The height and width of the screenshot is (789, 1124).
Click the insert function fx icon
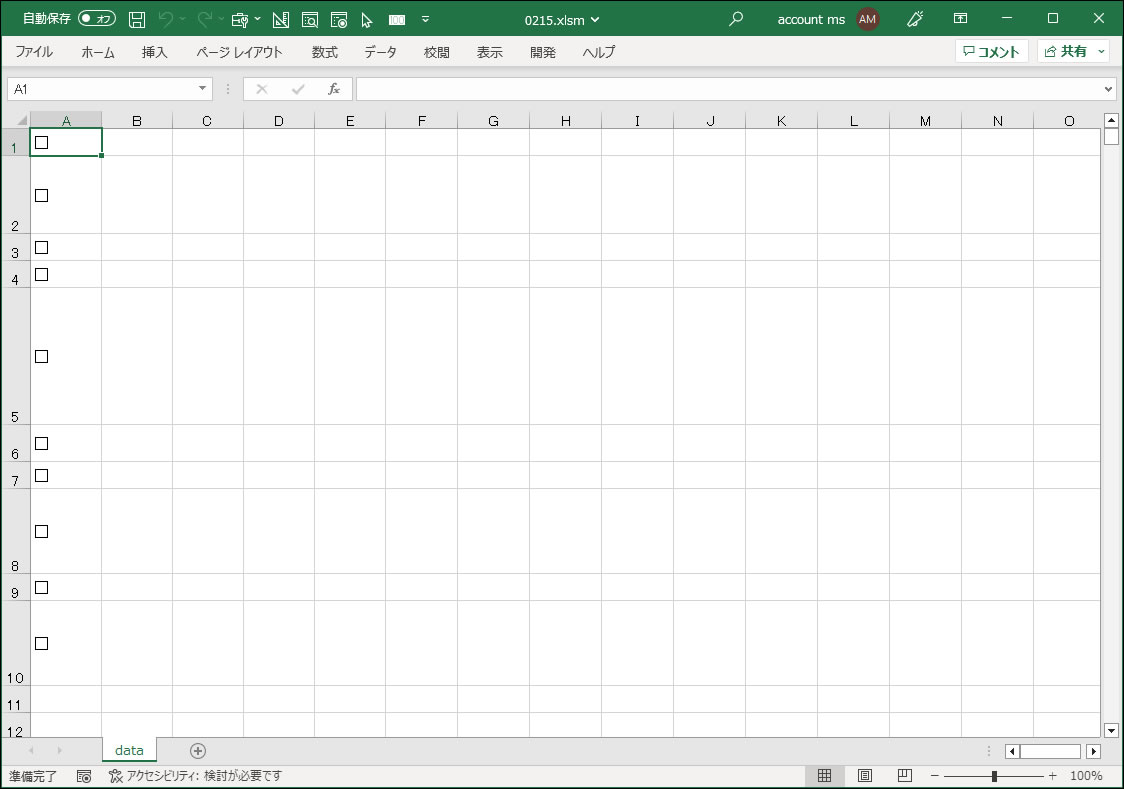click(x=334, y=89)
